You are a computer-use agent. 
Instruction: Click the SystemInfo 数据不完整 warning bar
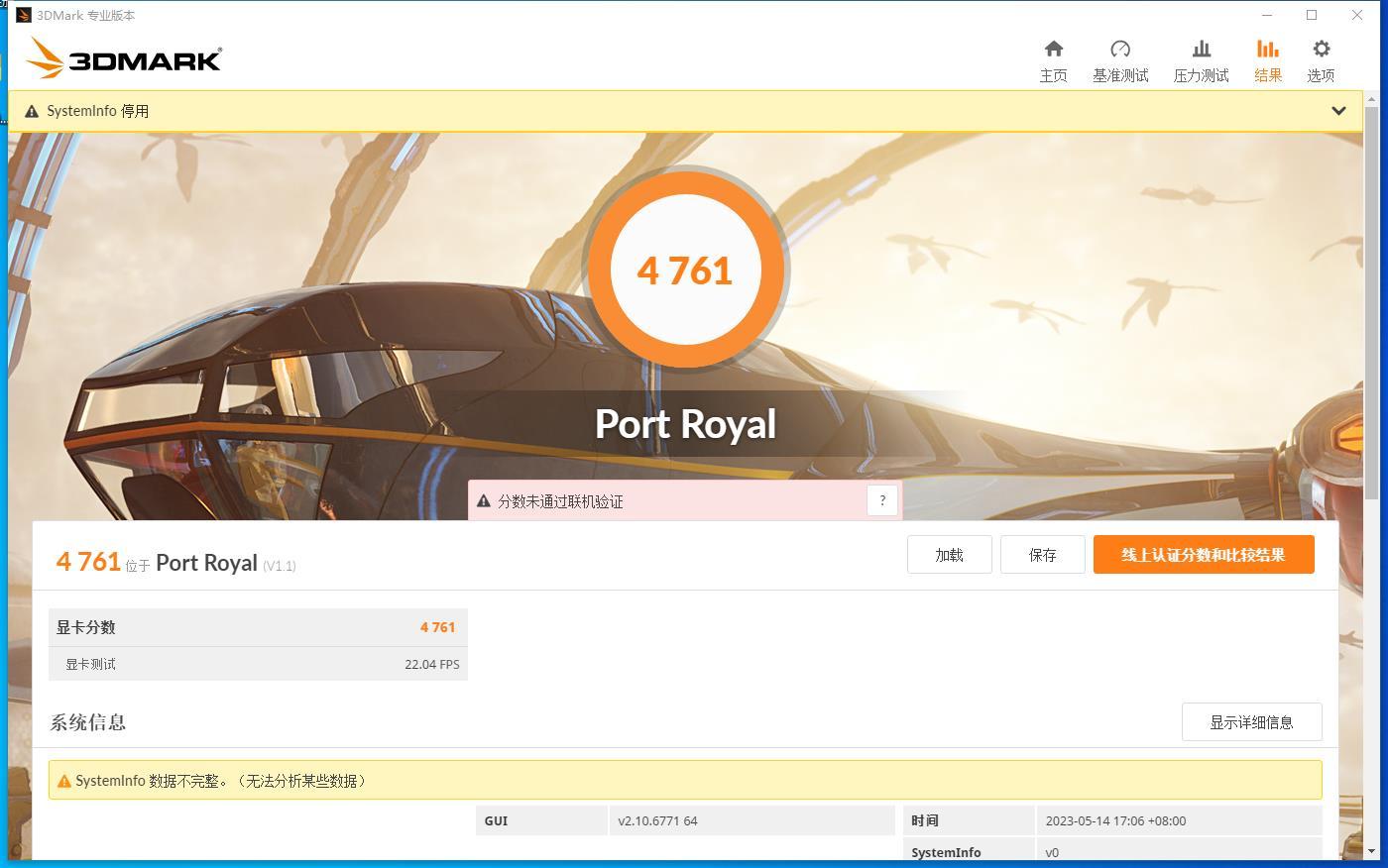[685, 780]
